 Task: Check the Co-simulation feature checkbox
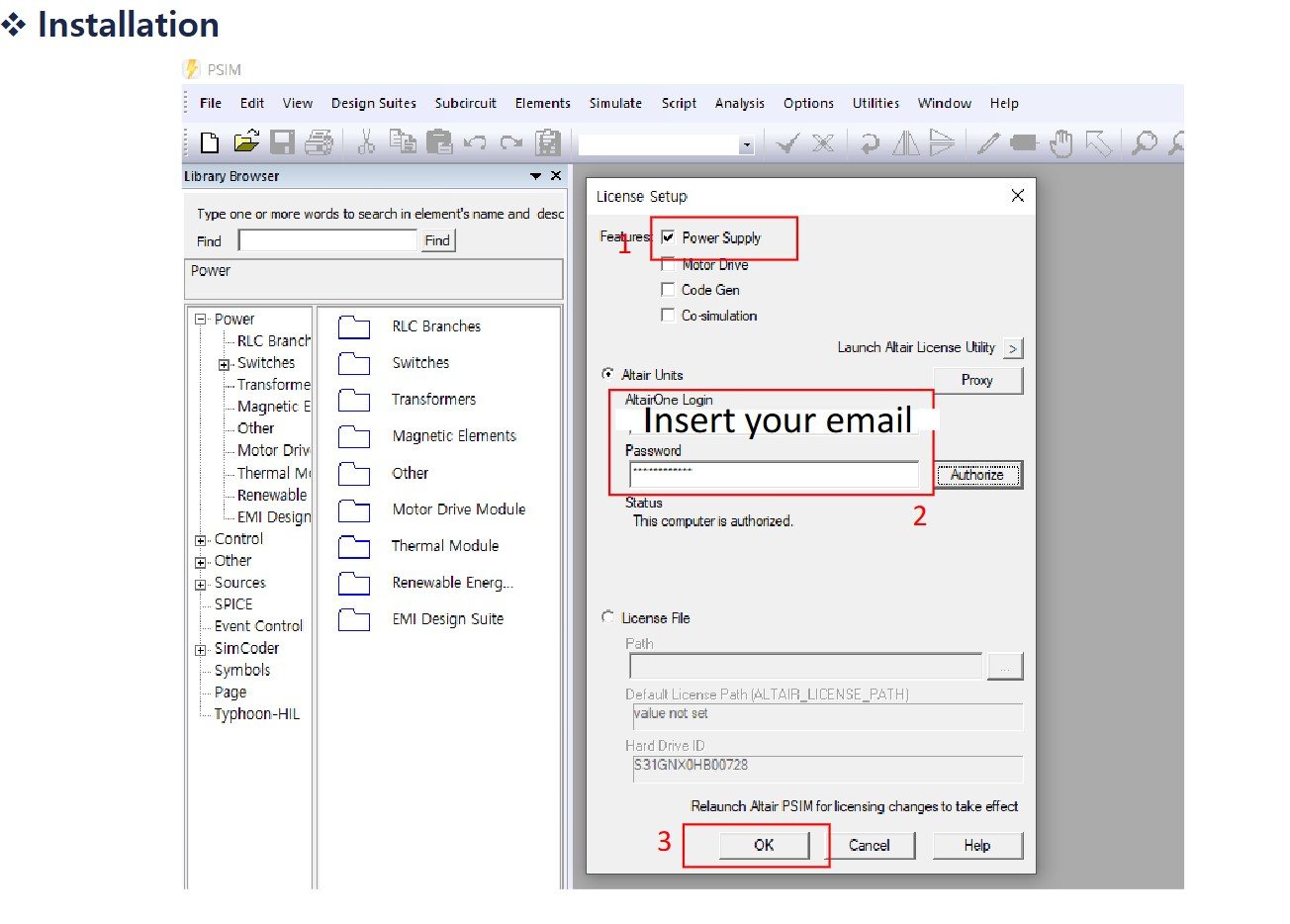668,316
